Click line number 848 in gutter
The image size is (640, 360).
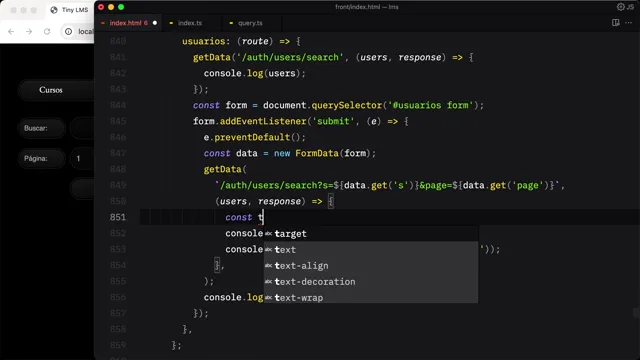[x=118, y=169]
